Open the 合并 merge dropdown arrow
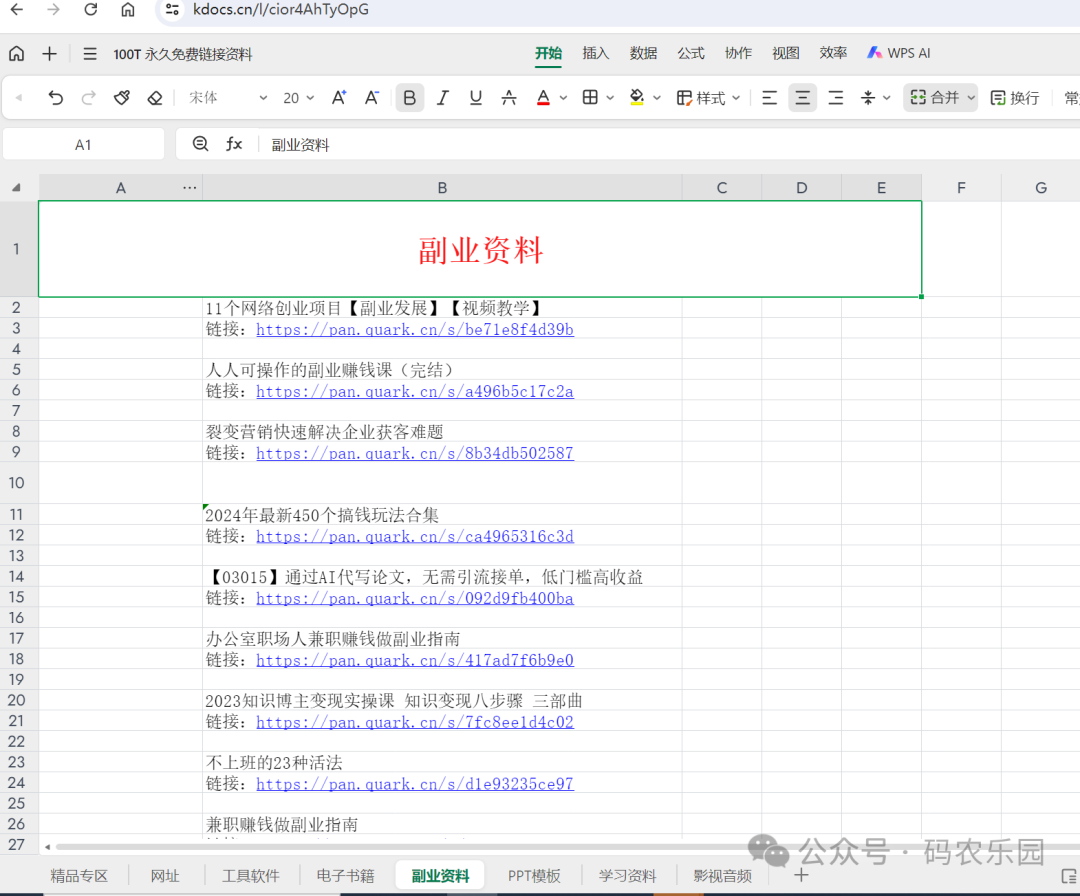This screenshot has width=1080, height=896. click(971, 98)
